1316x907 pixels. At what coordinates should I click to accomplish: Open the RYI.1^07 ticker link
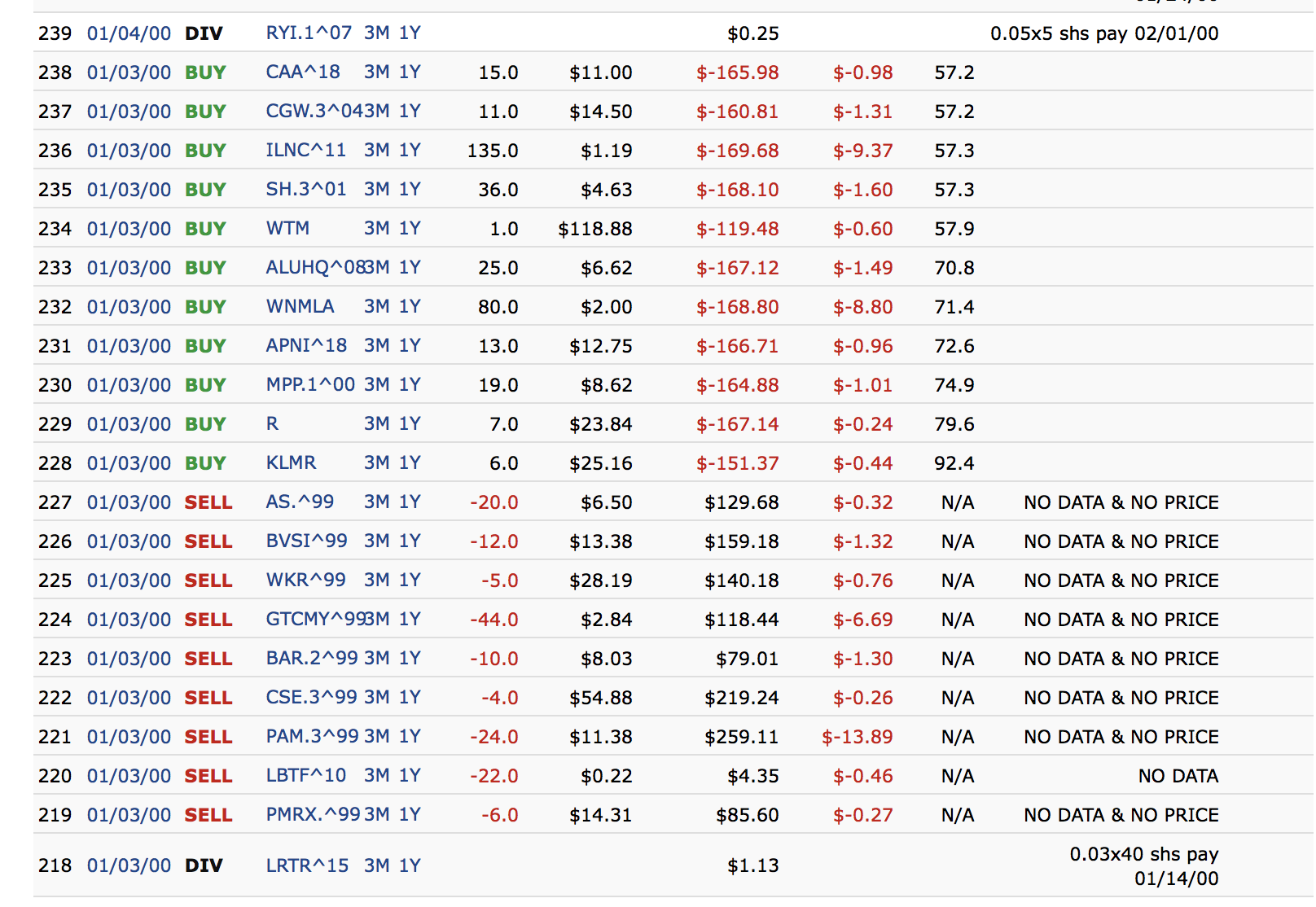pyautogui.click(x=309, y=33)
